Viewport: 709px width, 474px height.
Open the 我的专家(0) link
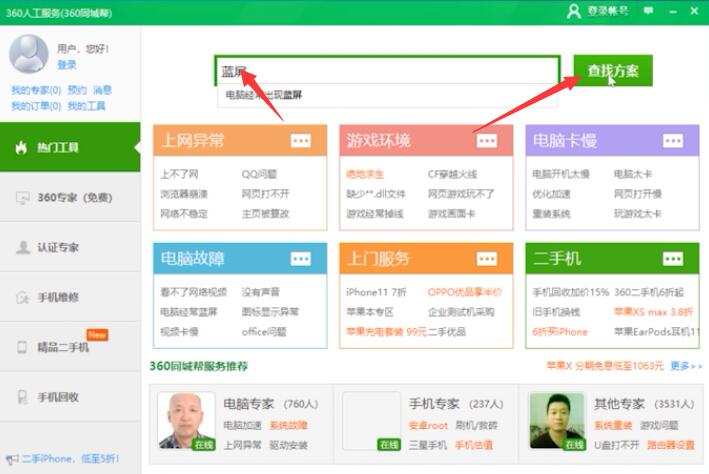36,90
